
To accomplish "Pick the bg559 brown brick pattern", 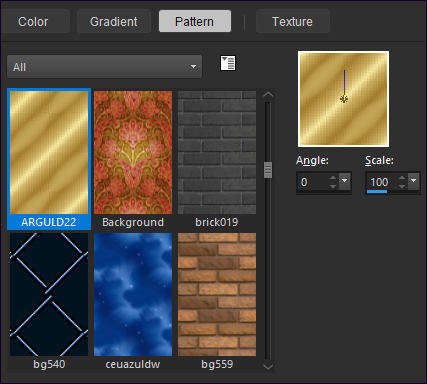I will coord(217,294).
